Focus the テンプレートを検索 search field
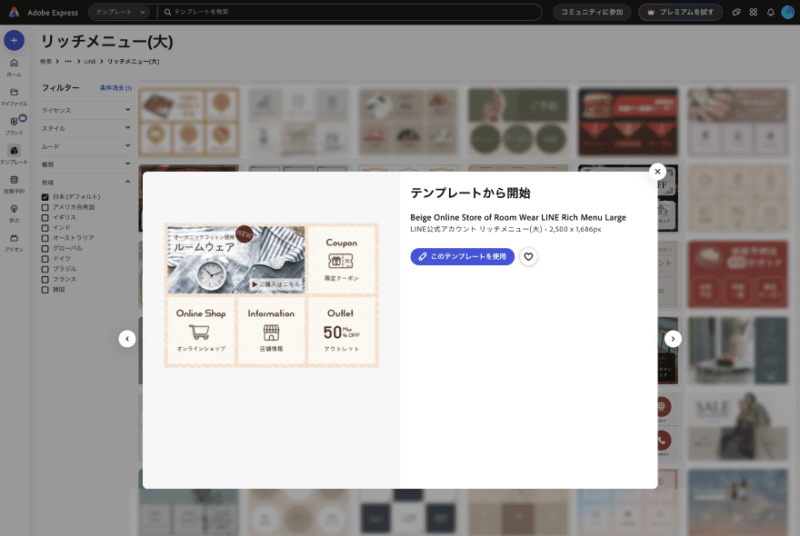800x536 pixels. (x=352, y=12)
